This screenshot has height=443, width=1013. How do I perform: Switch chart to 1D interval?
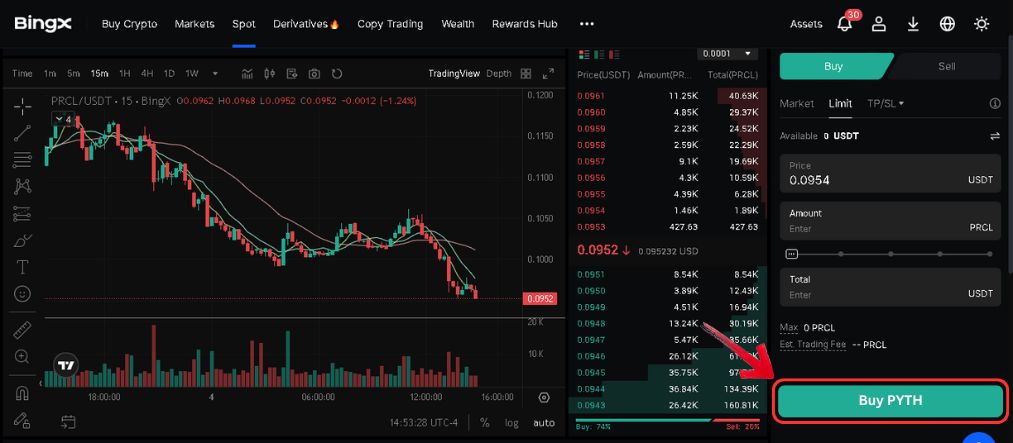pyautogui.click(x=169, y=74)
